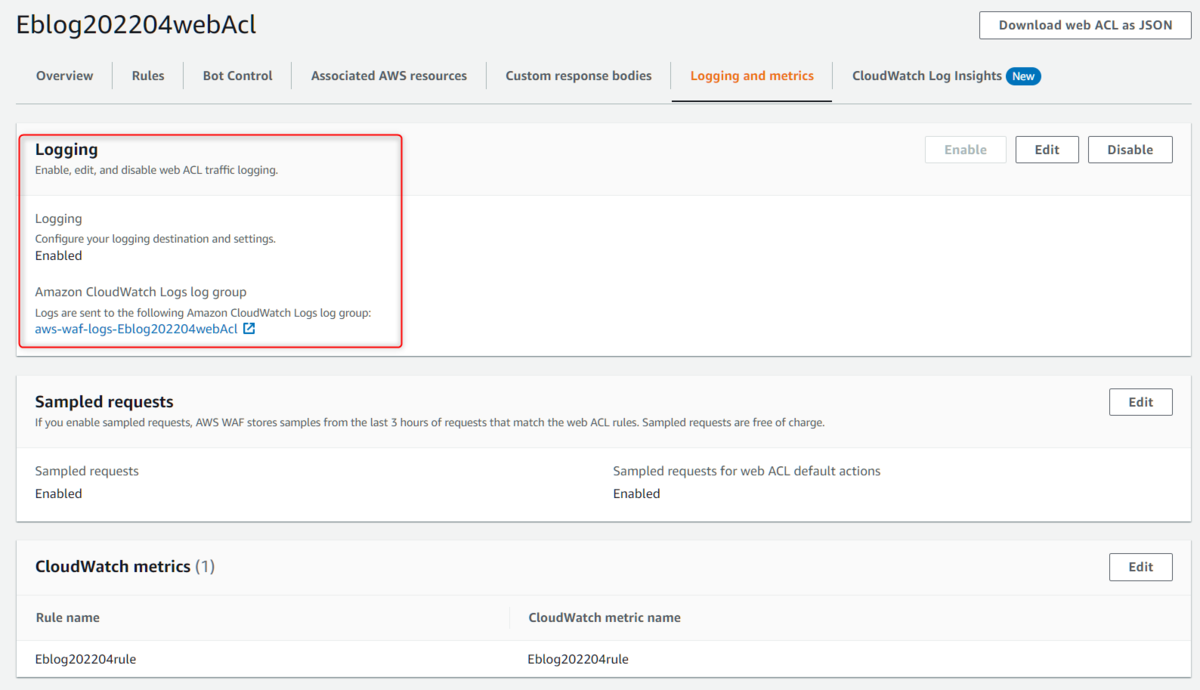Viewport: 1200px width, 690px height.
Task: Select the Logging and metrics tab
Action: pos(752,75)
